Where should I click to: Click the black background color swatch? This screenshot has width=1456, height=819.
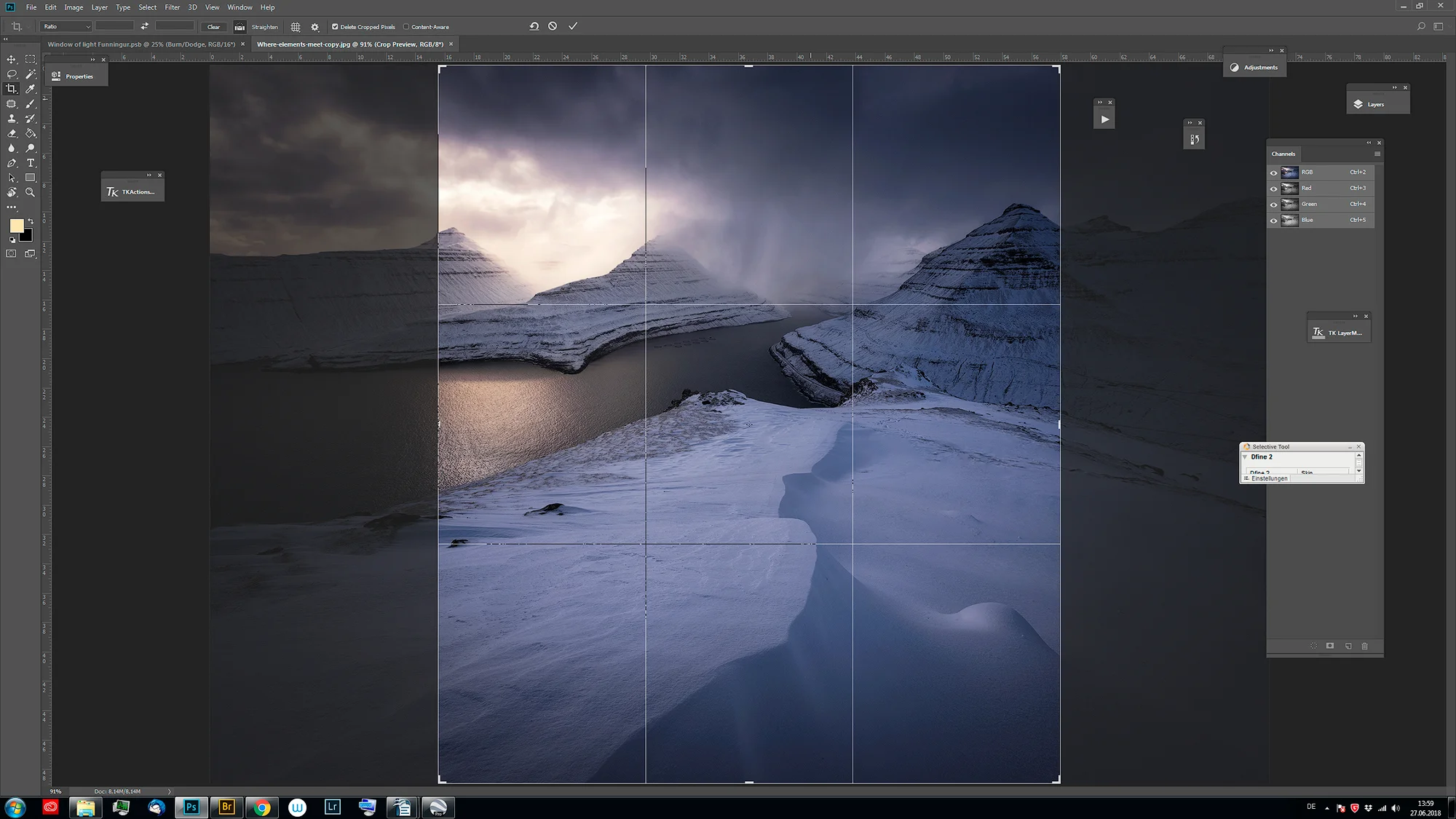click(x=28, y=237)
